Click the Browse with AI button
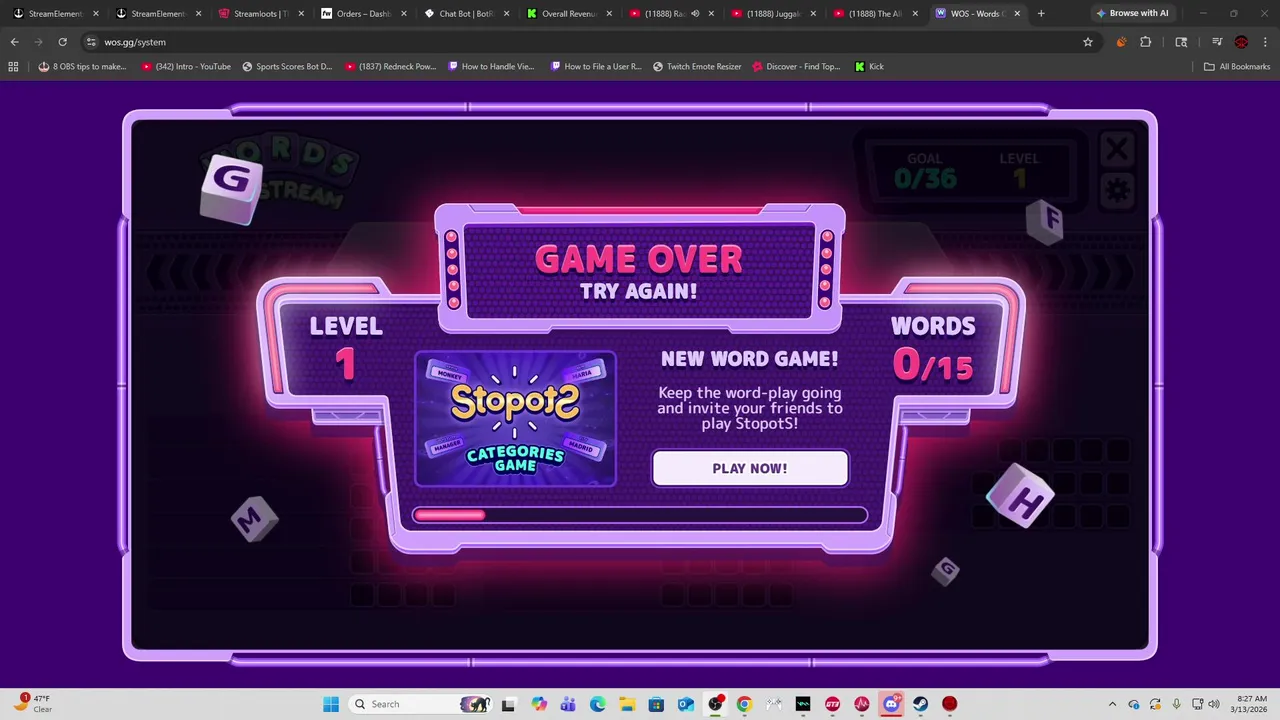Screen dimensions: 1280x720 1132,13
